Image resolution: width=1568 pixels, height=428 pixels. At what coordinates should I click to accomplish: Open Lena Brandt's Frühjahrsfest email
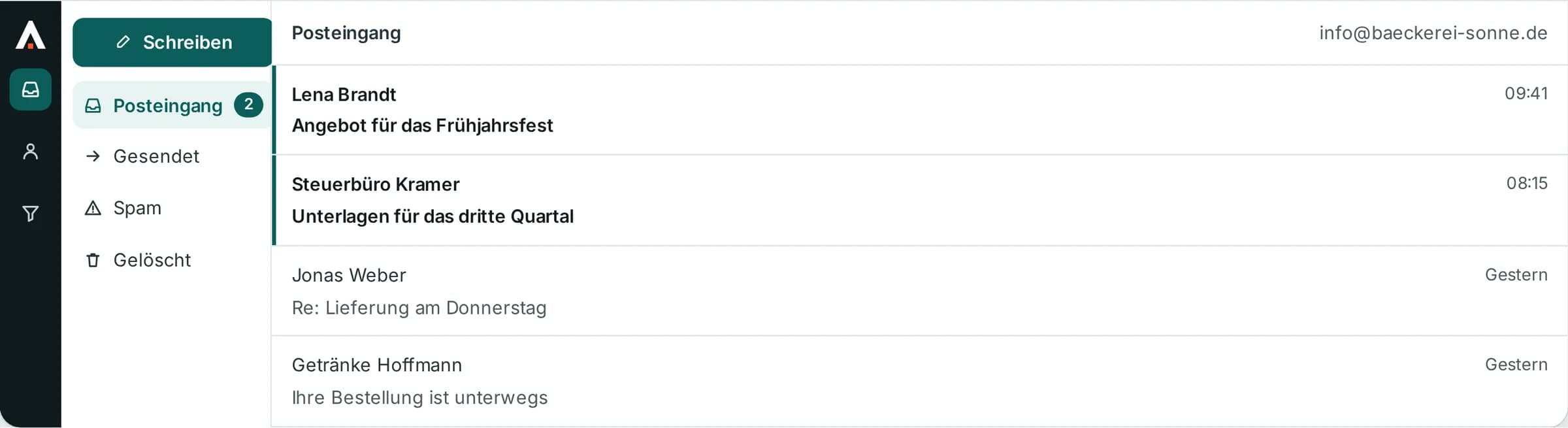pos(920,110)
